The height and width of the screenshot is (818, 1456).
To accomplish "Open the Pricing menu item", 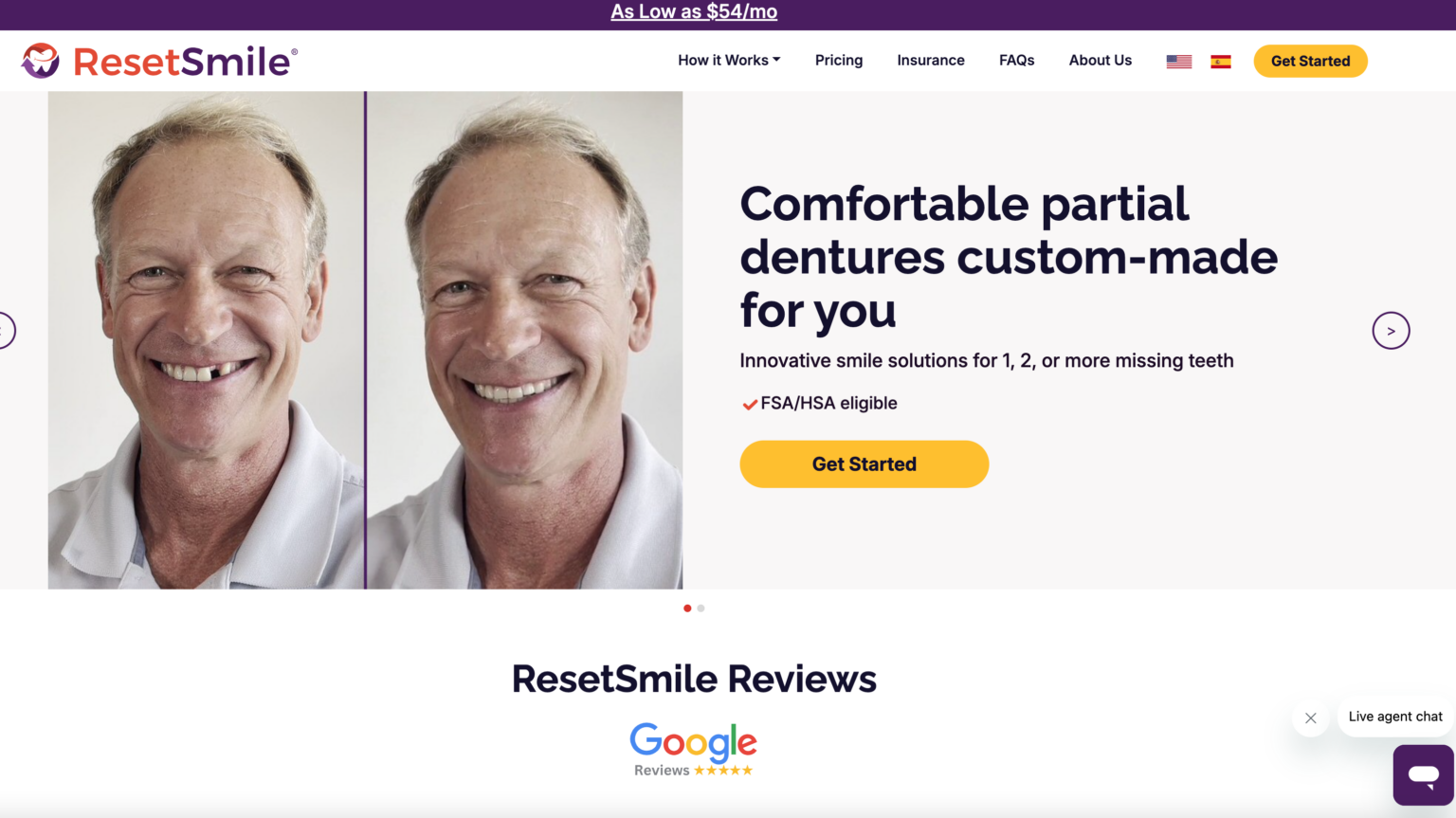I will click(838, 60).
